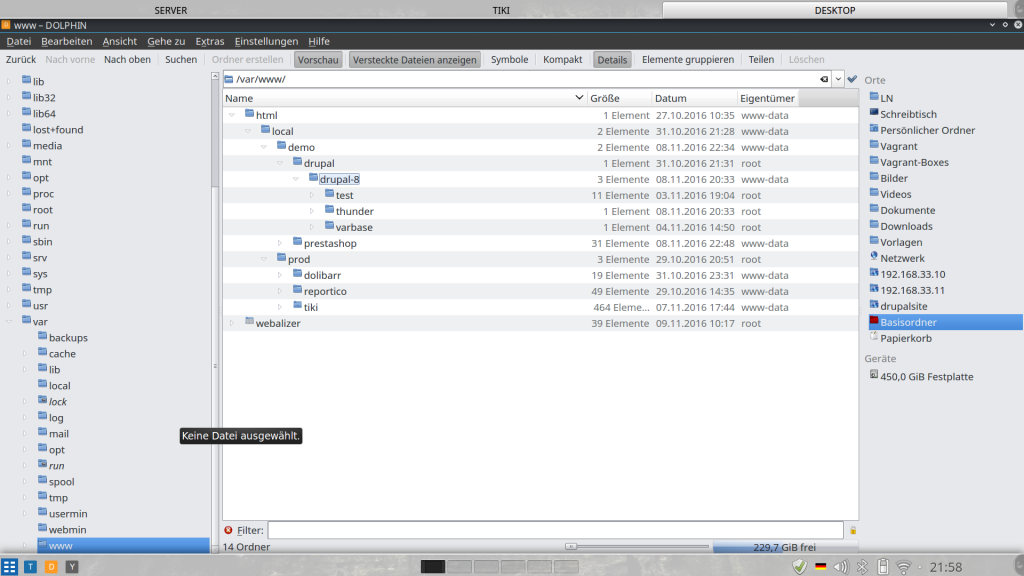Click the Nach oben button

[127, 59]
